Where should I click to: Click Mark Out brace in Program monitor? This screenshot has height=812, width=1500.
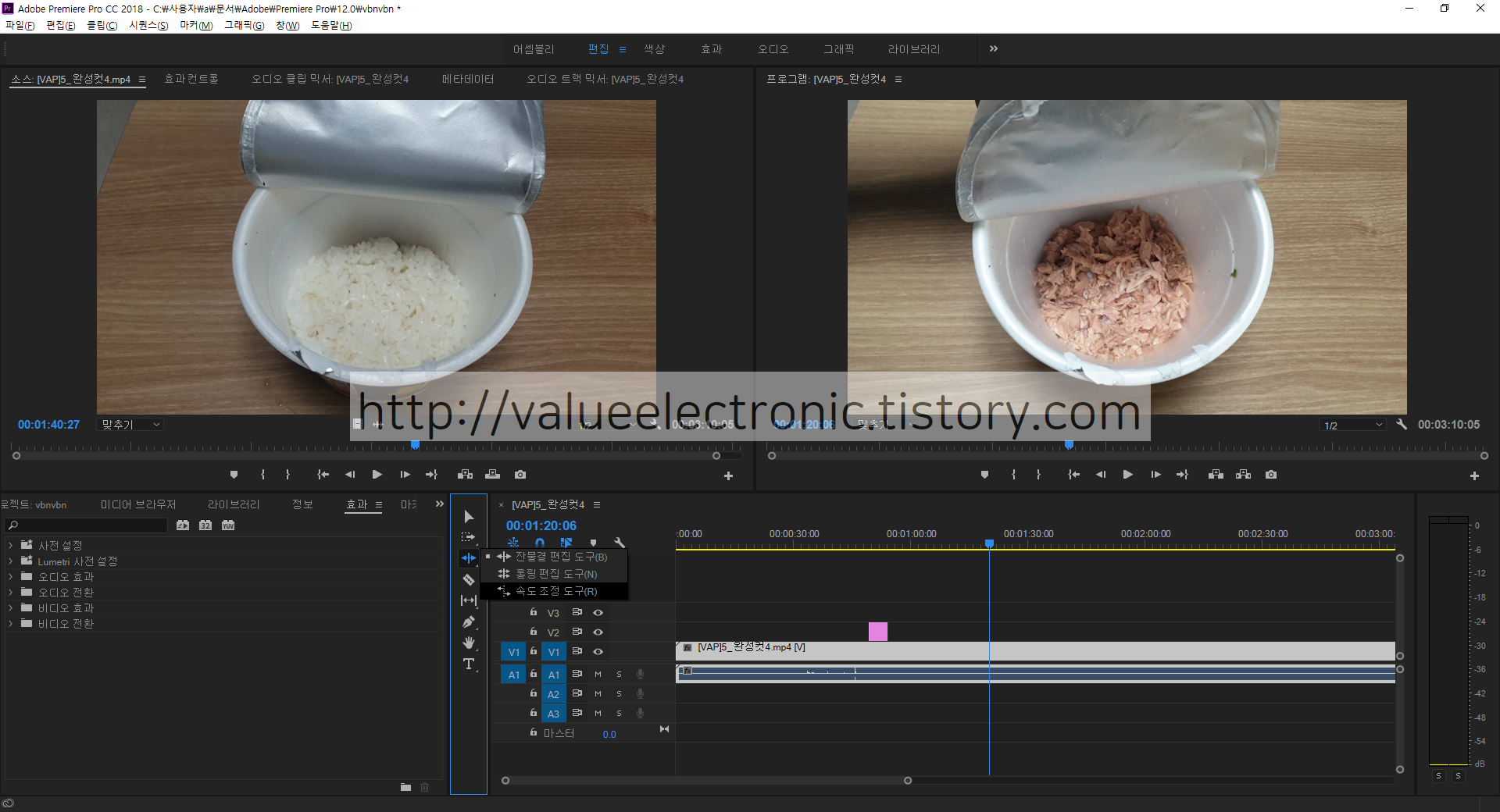click(1038, 475)
